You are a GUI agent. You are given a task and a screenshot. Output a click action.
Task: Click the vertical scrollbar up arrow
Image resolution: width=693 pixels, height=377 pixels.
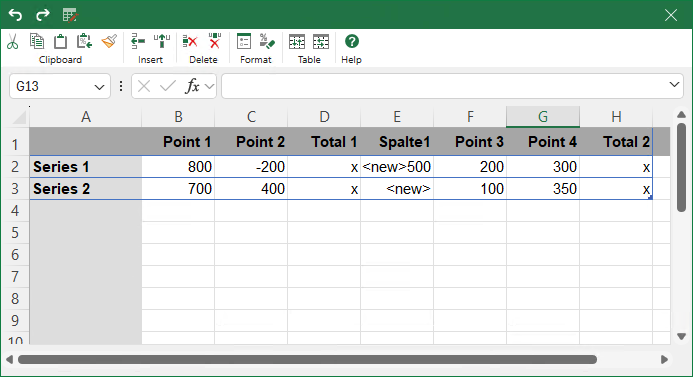click(681, 114)
